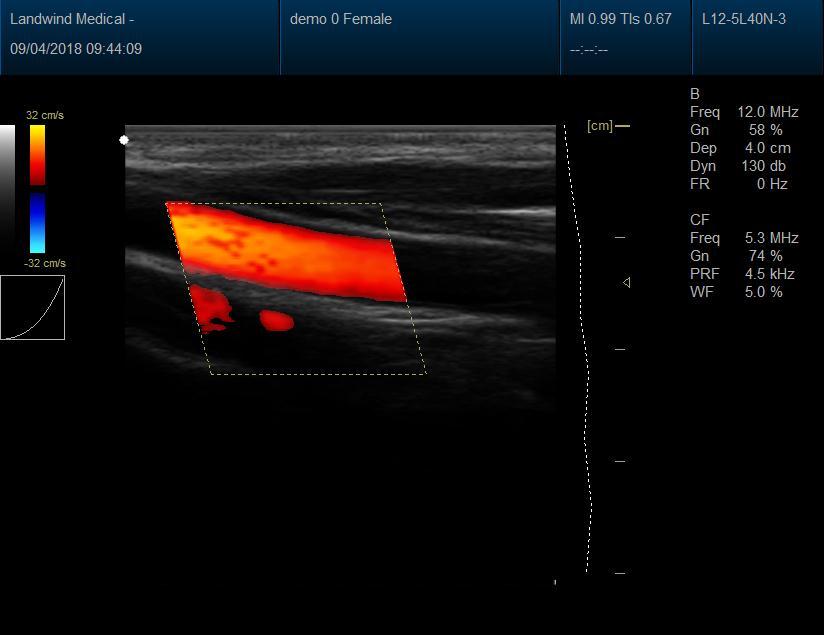The height and width of the screenshot is (635, 824).
Task: Click probe name 'L12-5L40N-3'
Action: coord(744,19)
